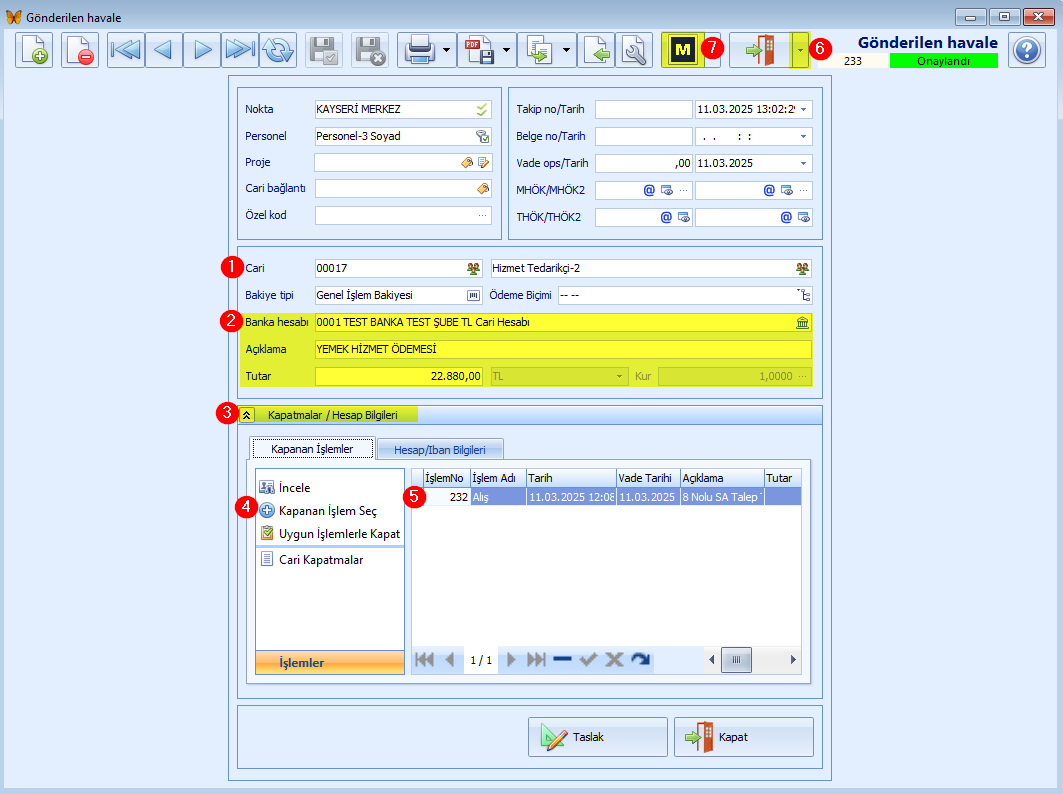This screenshot has height=794, width=1063.
Task: Click the exit door icon in toolbar
Action: [760, 50]
